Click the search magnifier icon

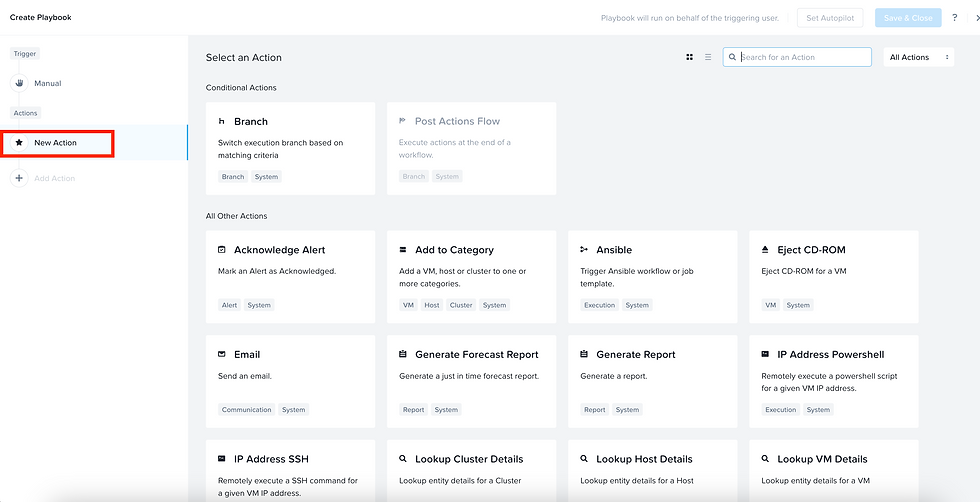click(732, 57)
